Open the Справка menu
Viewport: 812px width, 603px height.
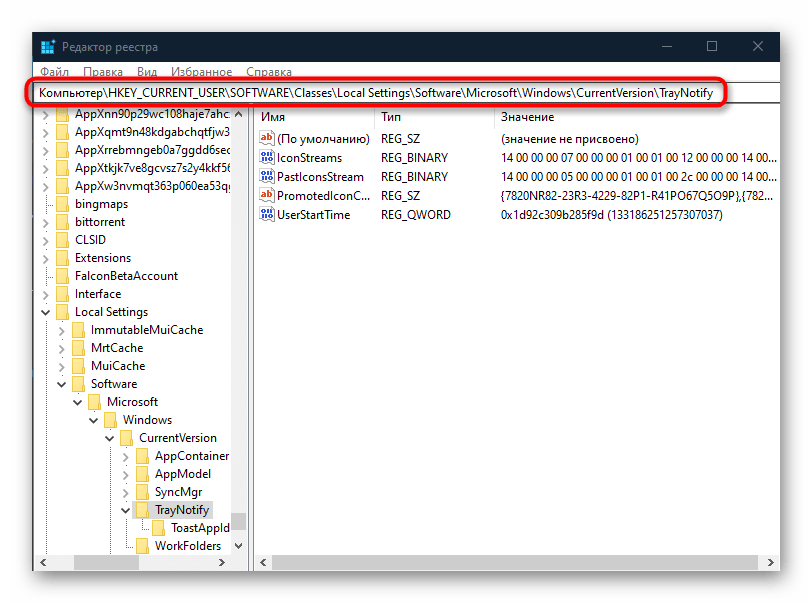tap(268, 72)
